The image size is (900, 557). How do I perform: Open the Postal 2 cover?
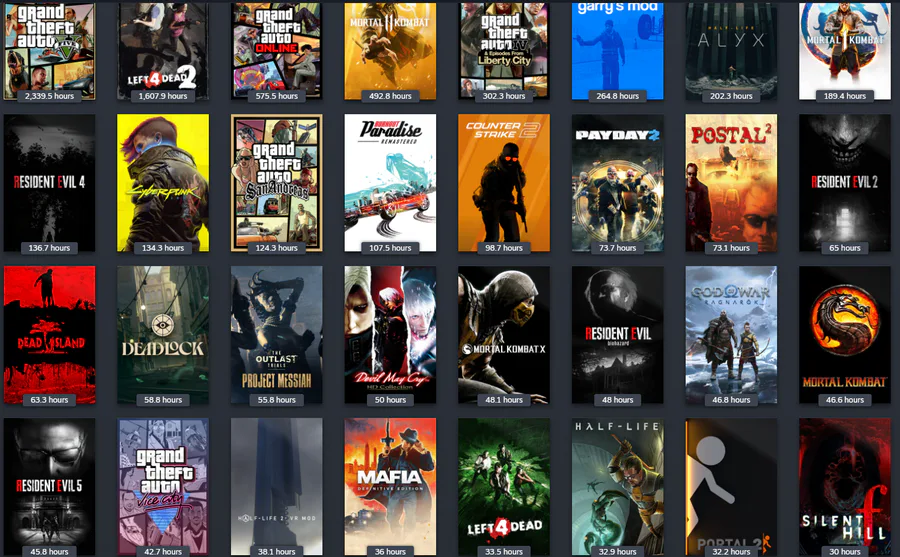731,183
